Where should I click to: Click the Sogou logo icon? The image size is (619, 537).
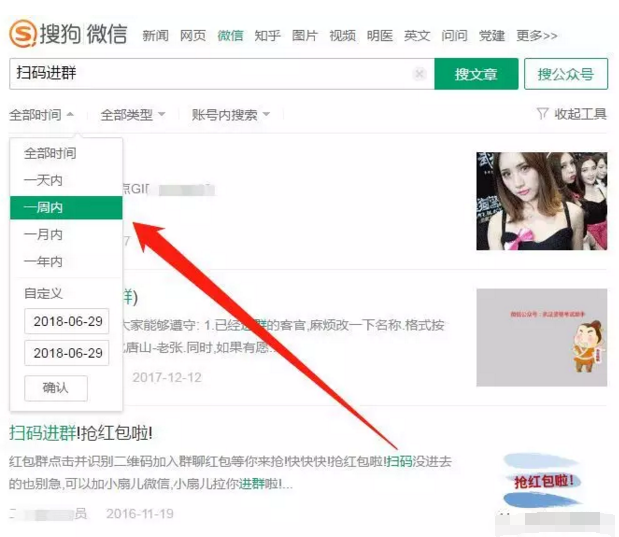pos(23,33)
